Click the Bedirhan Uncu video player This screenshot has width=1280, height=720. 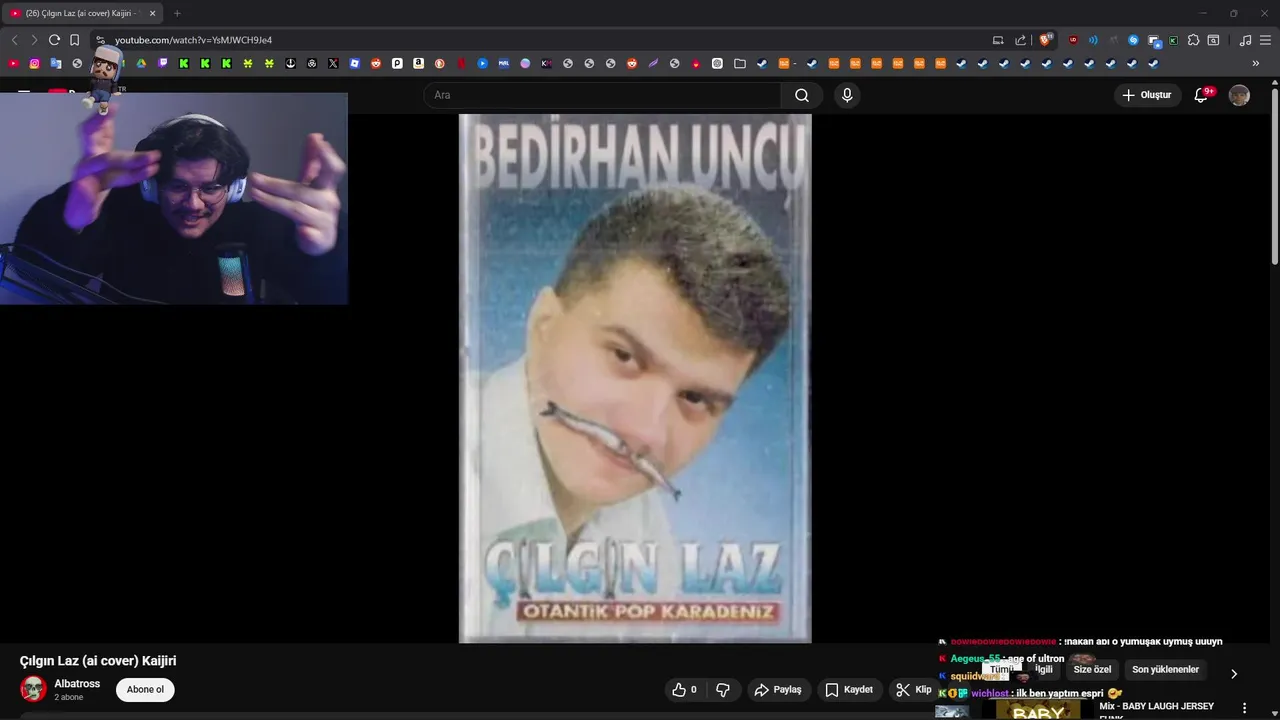tap(635, 378)
